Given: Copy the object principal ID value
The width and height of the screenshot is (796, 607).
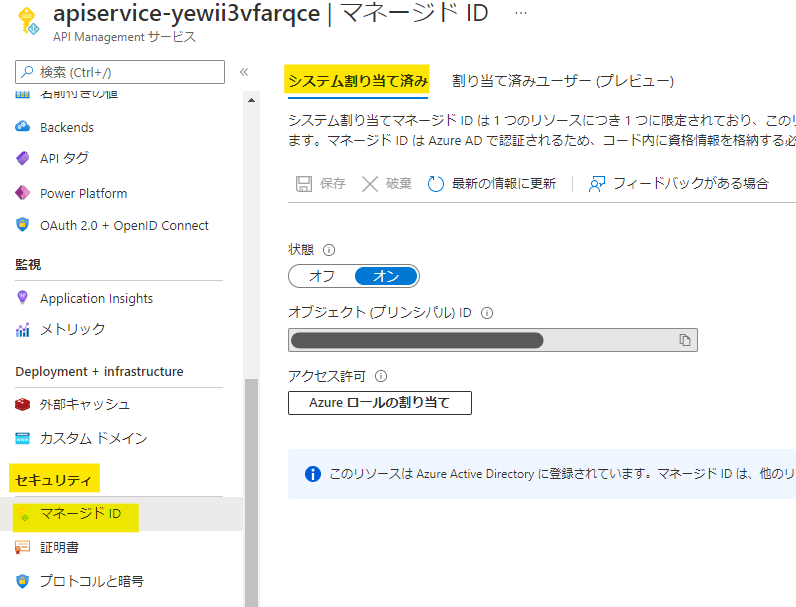Looking at the screenshot, I should (685, 340).
